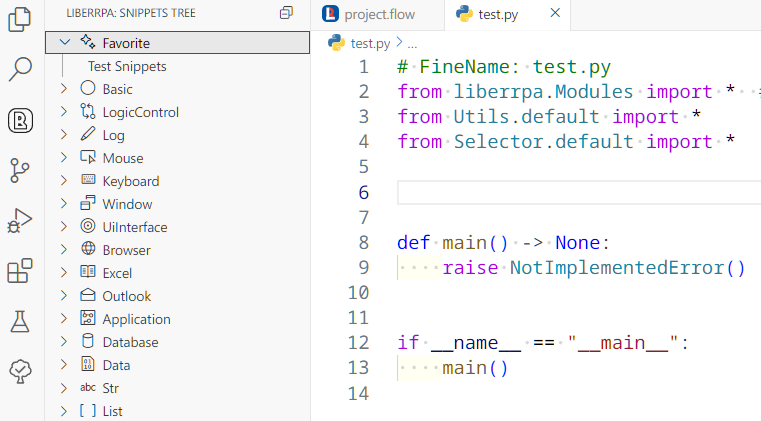The height and width of the screenshot is (421, 761).
Task: Expand the LogicControl snippets node
Action: point(64,112)
